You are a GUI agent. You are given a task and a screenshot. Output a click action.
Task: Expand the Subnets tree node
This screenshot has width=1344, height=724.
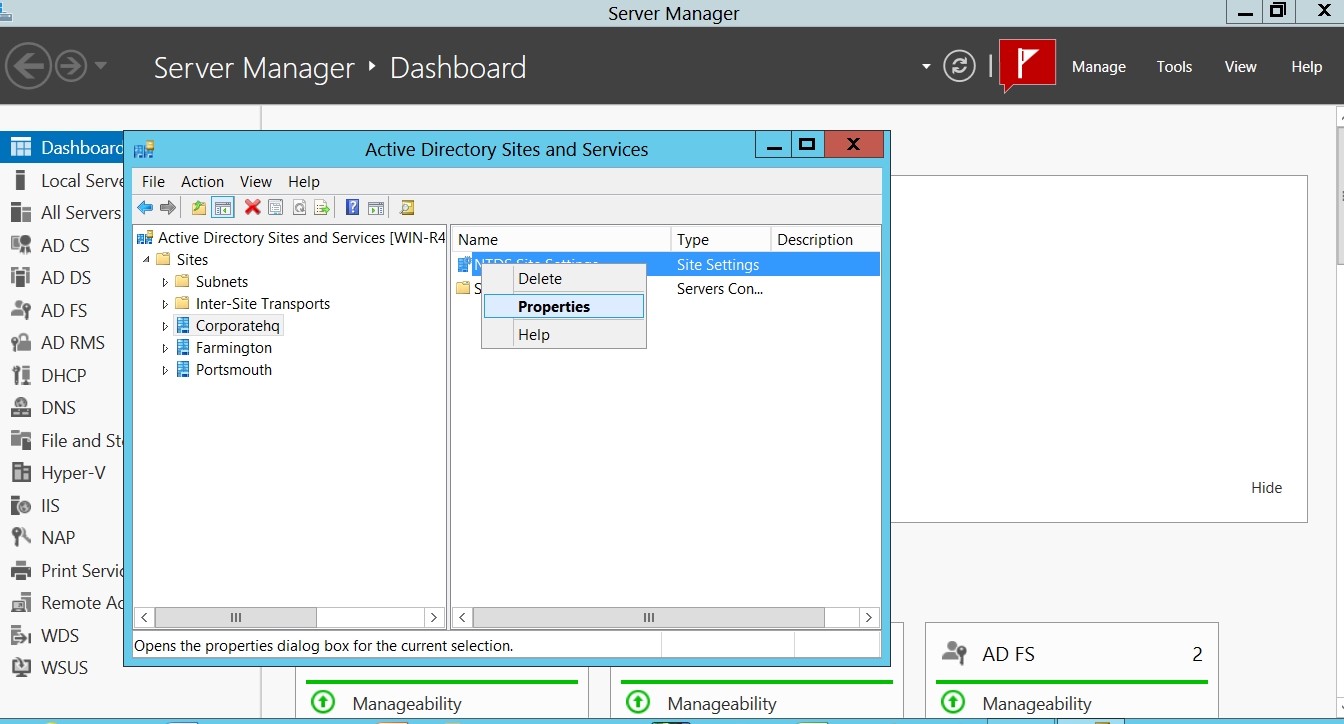[165, 282]
